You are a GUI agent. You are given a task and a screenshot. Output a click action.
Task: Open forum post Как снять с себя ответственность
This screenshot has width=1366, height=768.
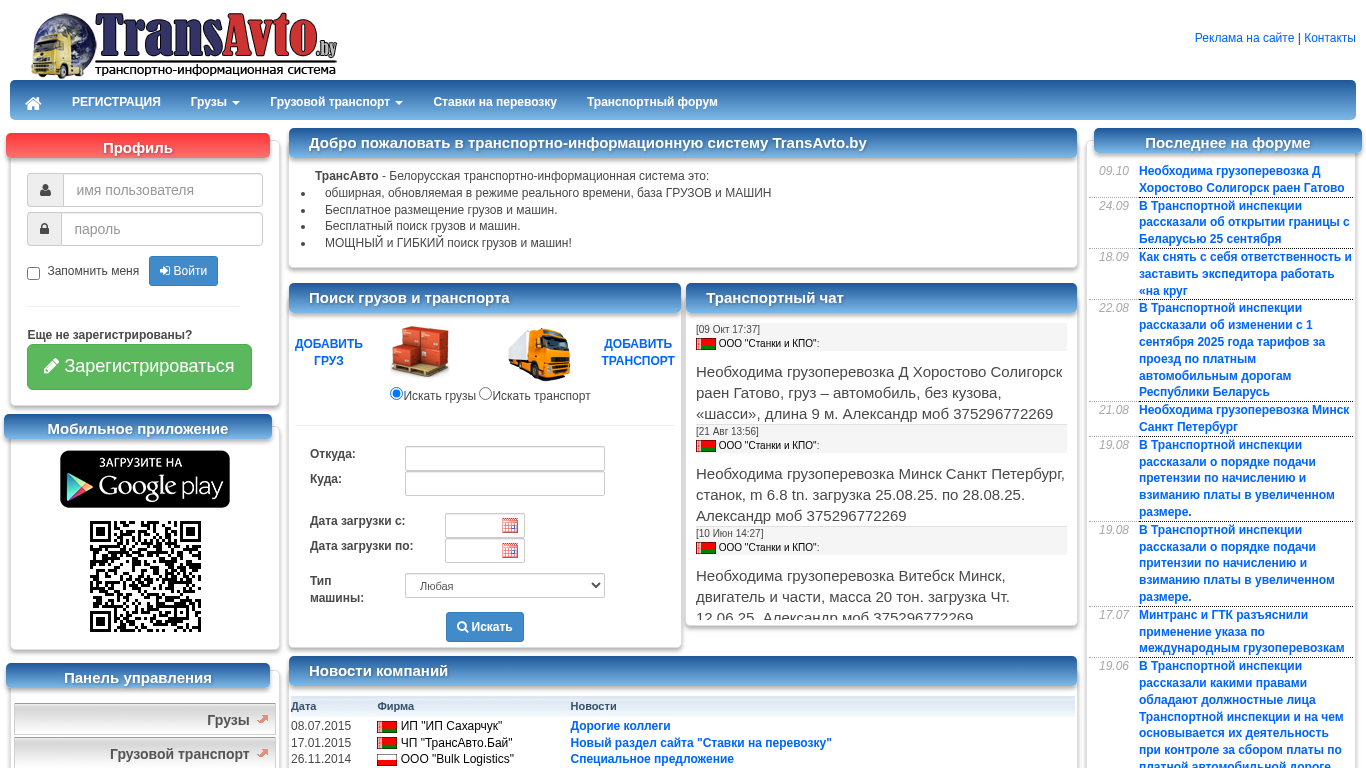tap(1245, 274)
